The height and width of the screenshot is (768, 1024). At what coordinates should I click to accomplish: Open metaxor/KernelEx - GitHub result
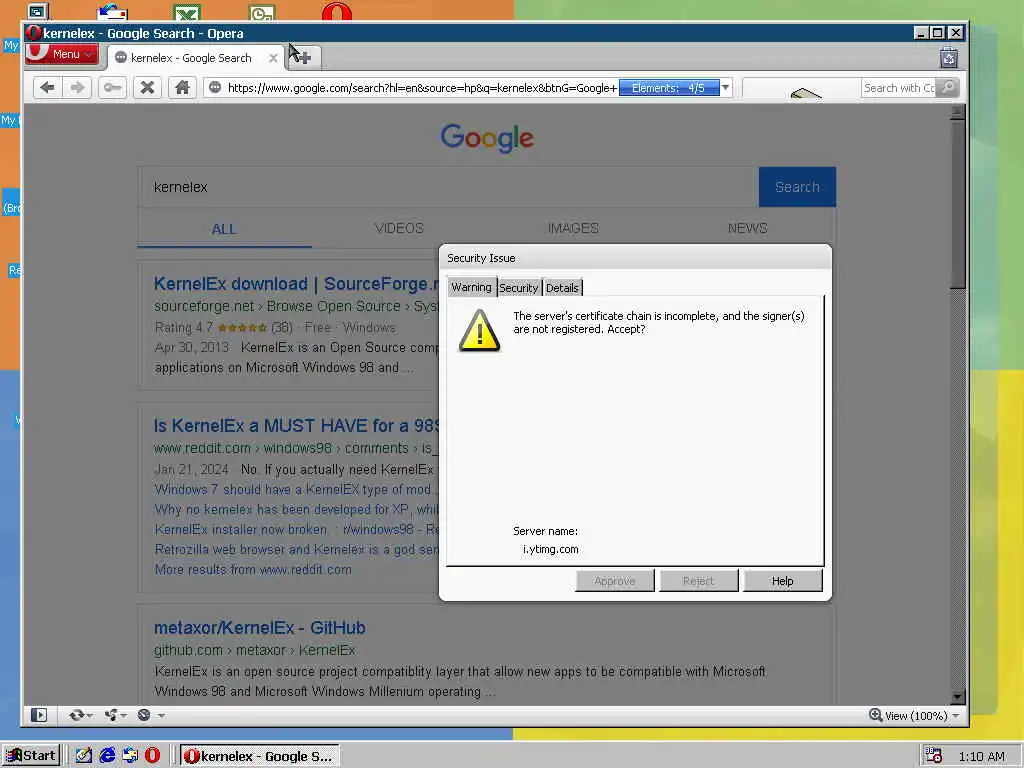click(259, 628)
